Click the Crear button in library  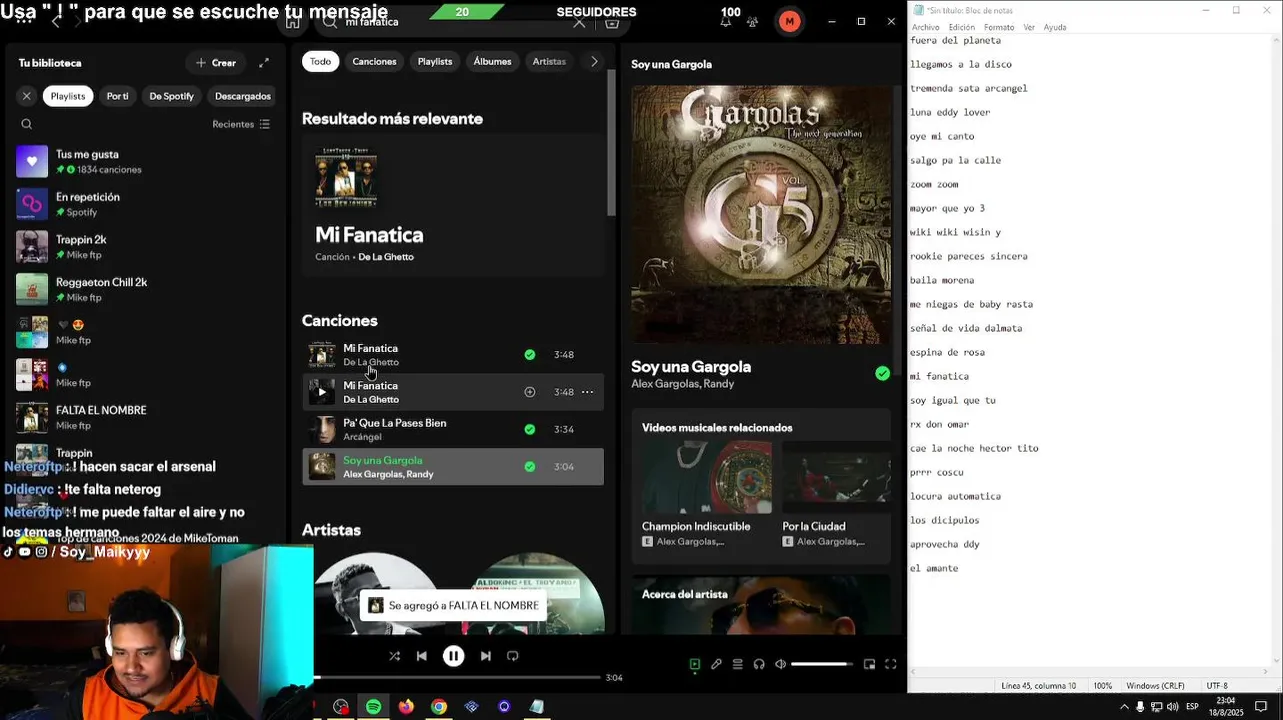pyautogui.click(x=216, y=63)
